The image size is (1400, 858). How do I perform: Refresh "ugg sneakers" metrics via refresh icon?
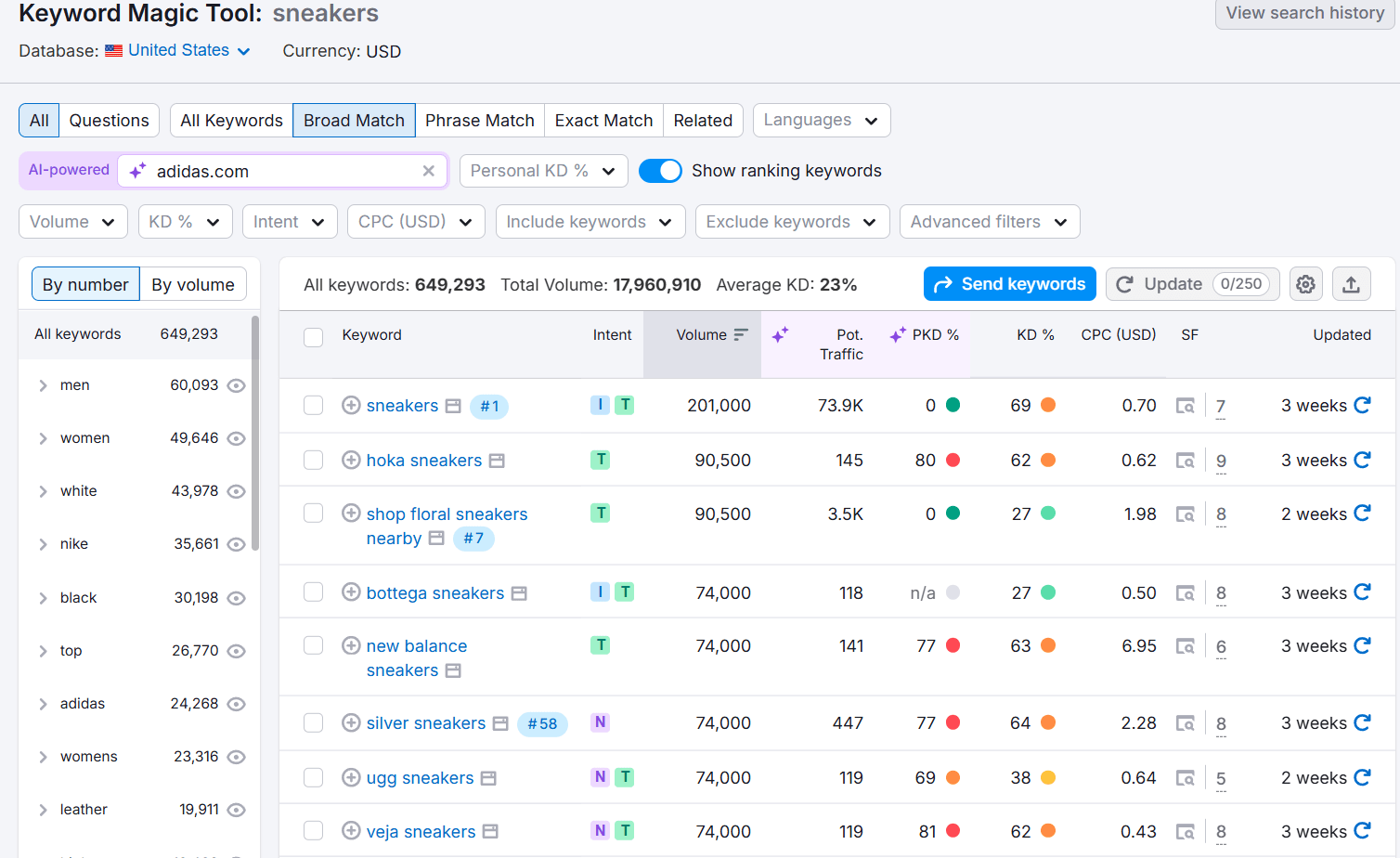point(1362,777)
